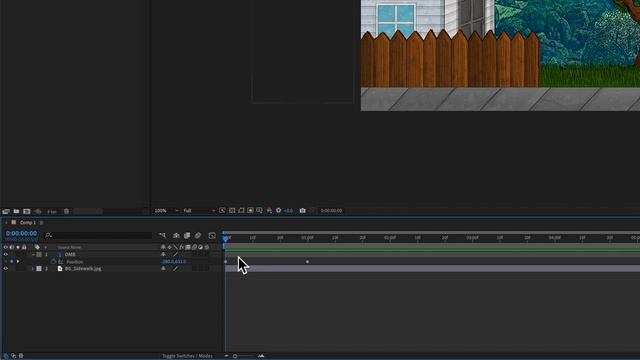Image resolution: width=640 pixels, height=360 pixels.
Task: Open grid and guide options icon
Action: pos(259,211)
